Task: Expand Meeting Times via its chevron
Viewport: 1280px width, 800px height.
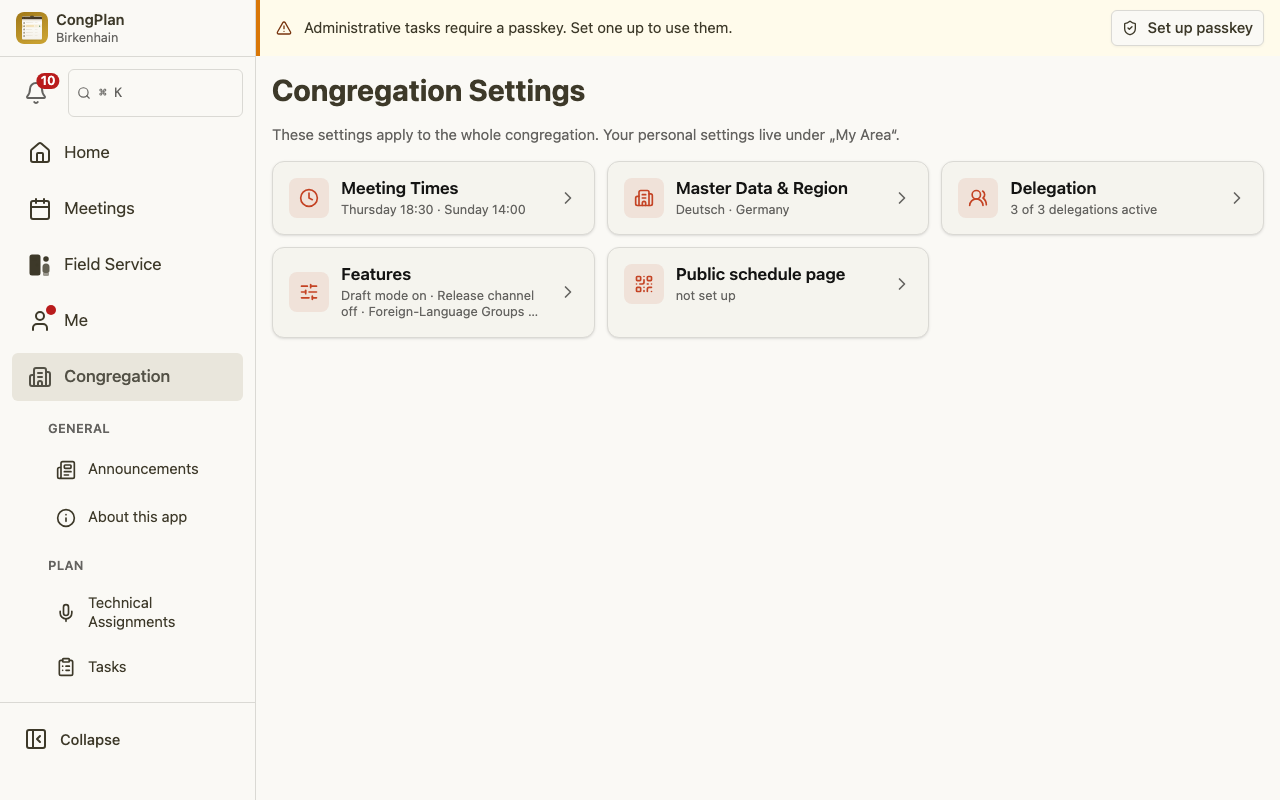Action: 568,198
